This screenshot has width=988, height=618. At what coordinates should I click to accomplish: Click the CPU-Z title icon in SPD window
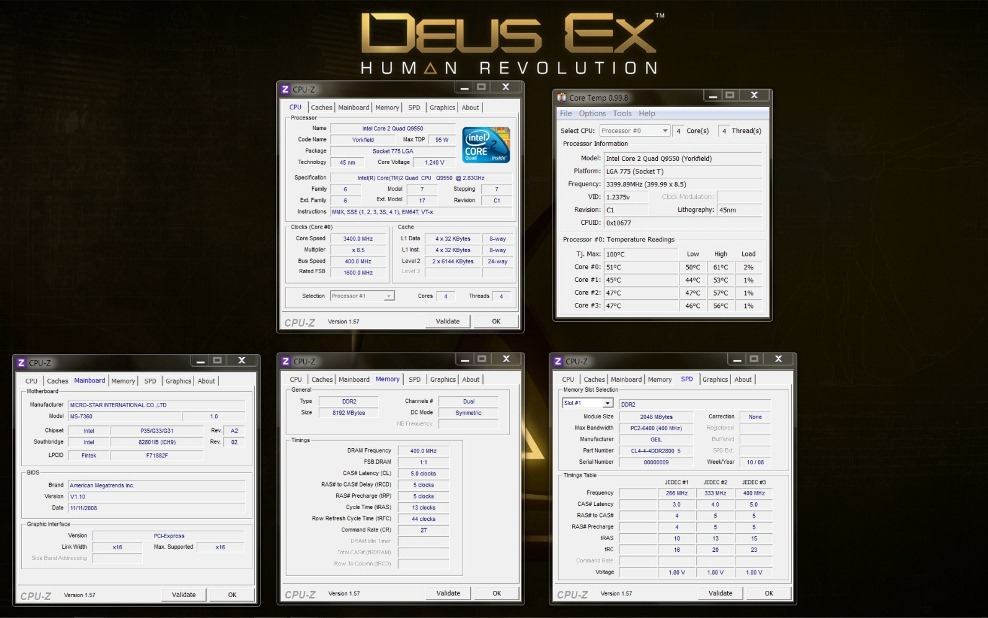[x=558, y=362]
